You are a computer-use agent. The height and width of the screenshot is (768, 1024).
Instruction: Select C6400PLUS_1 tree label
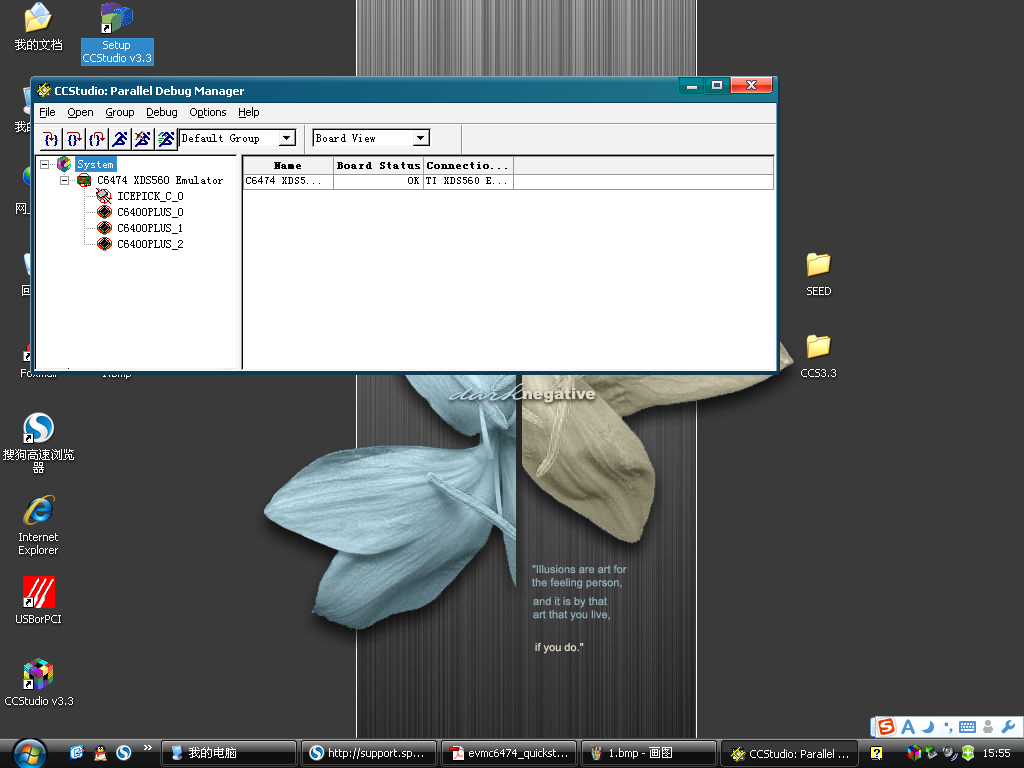click(x=150, y=228)
